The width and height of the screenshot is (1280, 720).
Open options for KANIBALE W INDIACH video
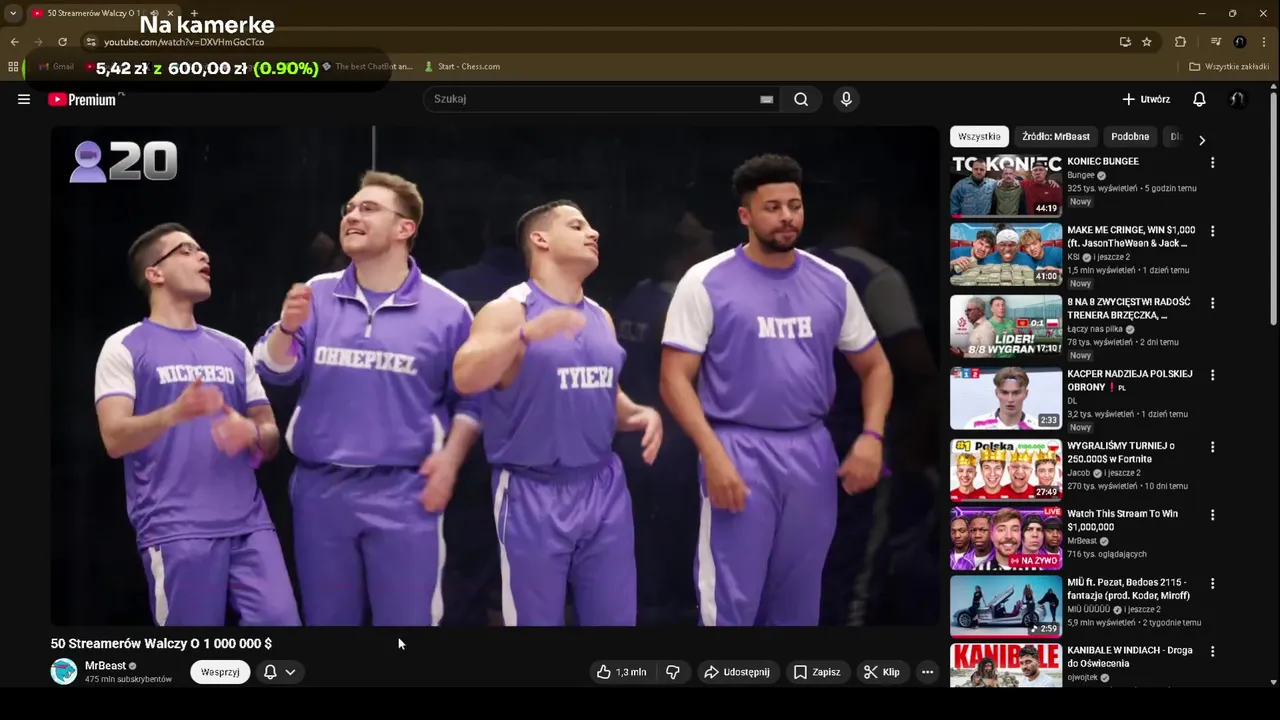coord(1212,651)
